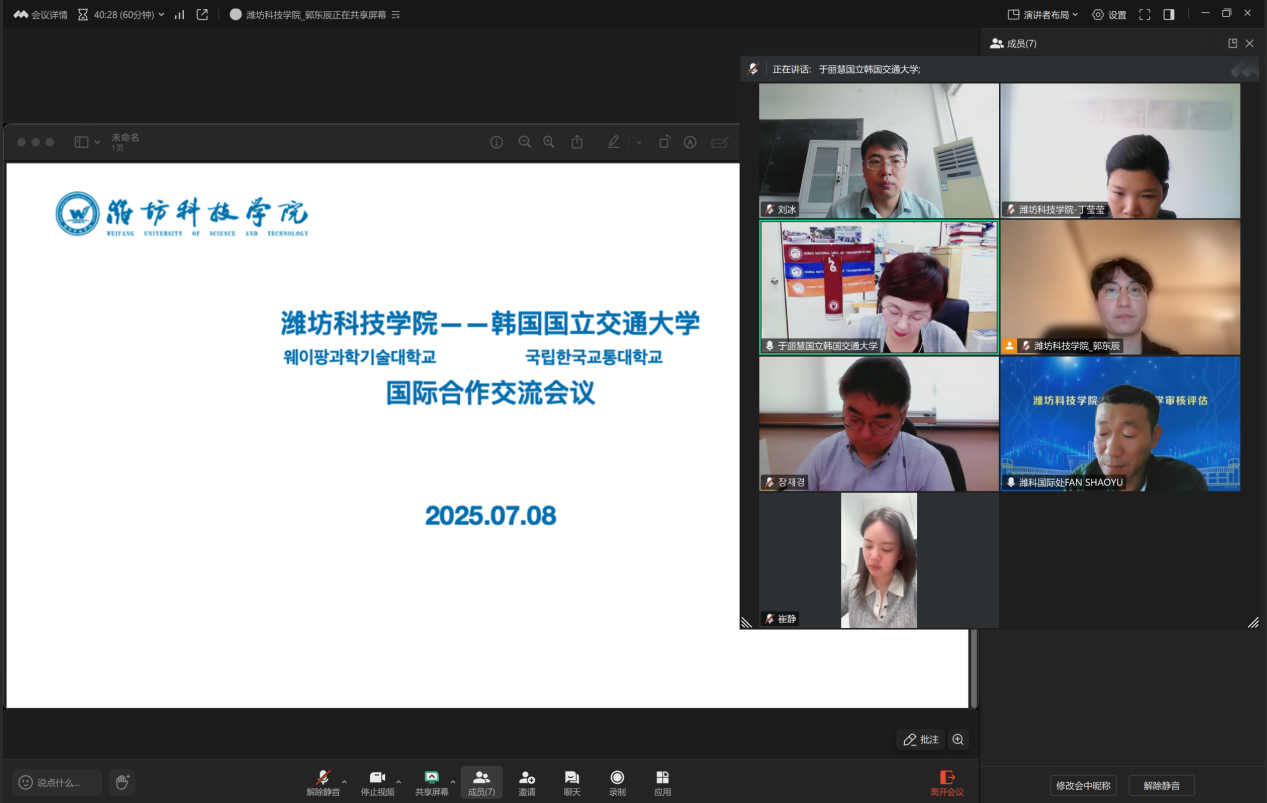This screenshot has height=803, width=1267.
Task: Expand video options arrow beside 停止视频
Action: click(x=399, y=781)
